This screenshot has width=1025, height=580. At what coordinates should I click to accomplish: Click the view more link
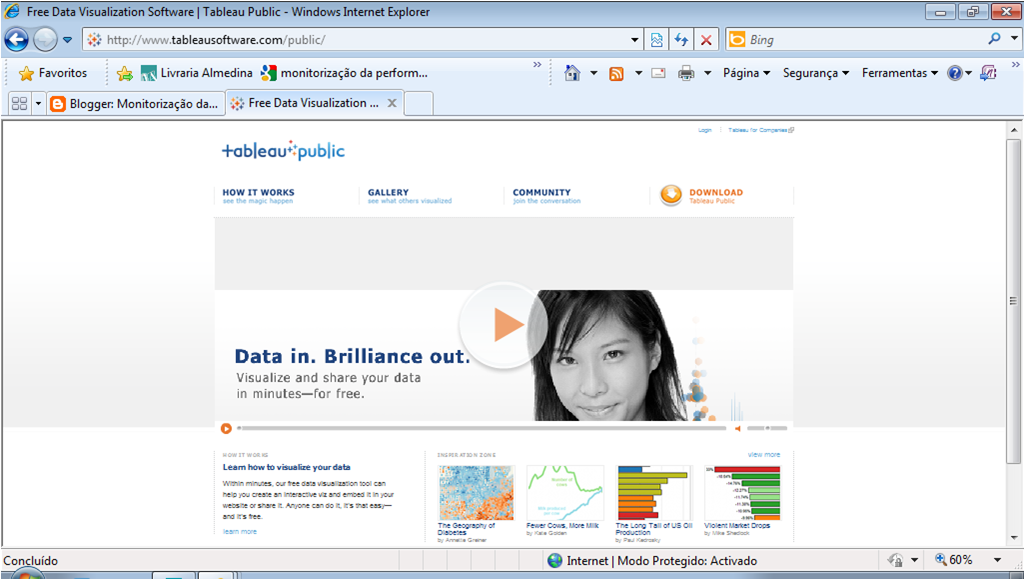coord(764,454)
